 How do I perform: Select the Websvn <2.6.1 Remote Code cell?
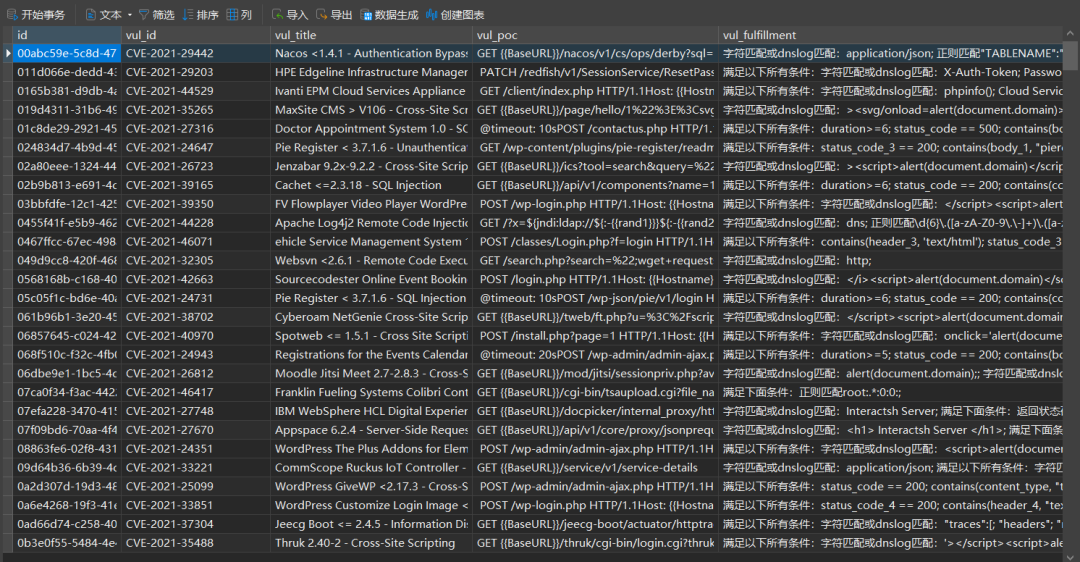[371, 260]
